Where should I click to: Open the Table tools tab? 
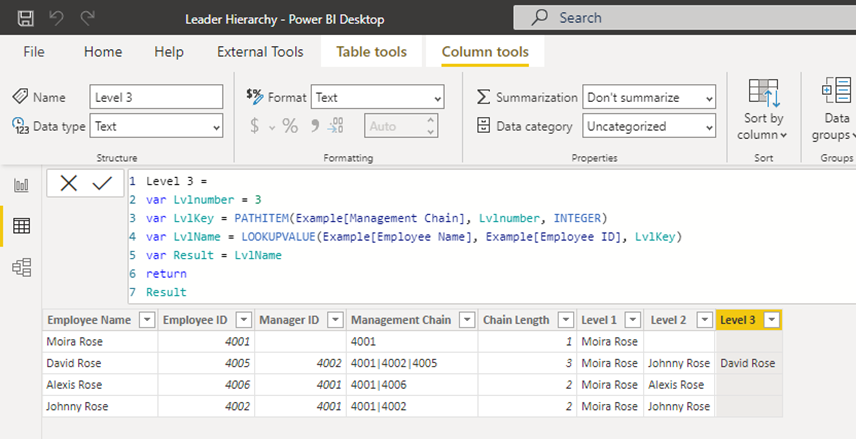(372, 52)
